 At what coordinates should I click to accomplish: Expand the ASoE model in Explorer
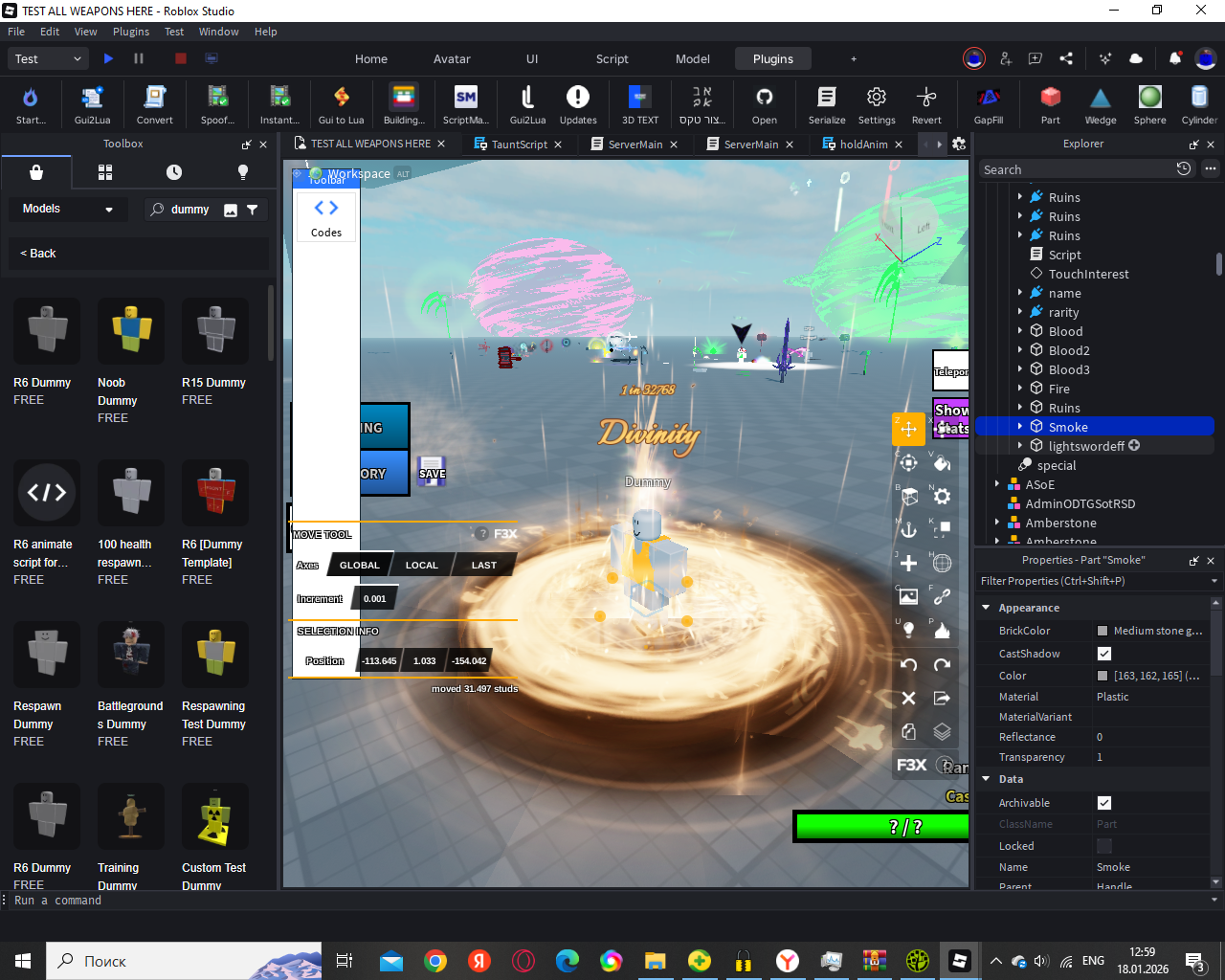997,484
